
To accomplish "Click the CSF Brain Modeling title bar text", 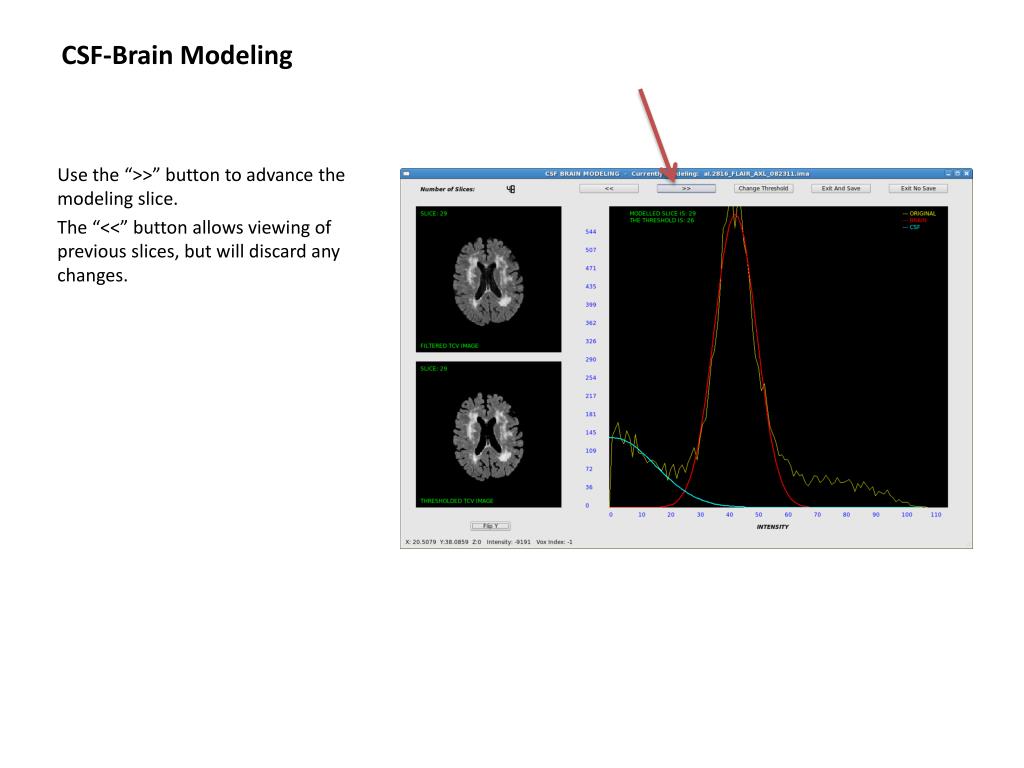I will pyautogui.click(x=677, y=174).
